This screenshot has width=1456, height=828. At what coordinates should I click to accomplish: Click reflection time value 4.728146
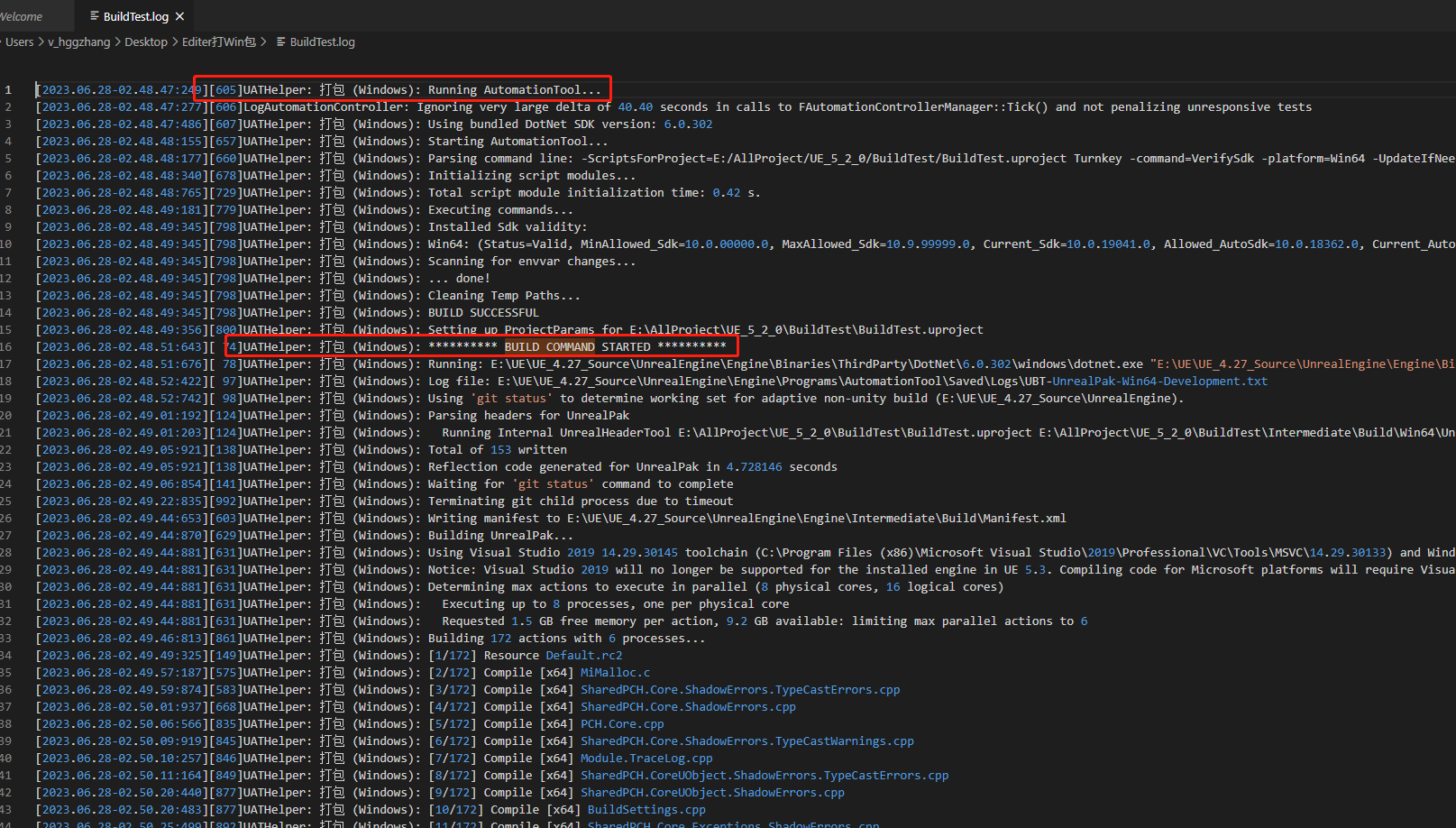tap(754, 467)
